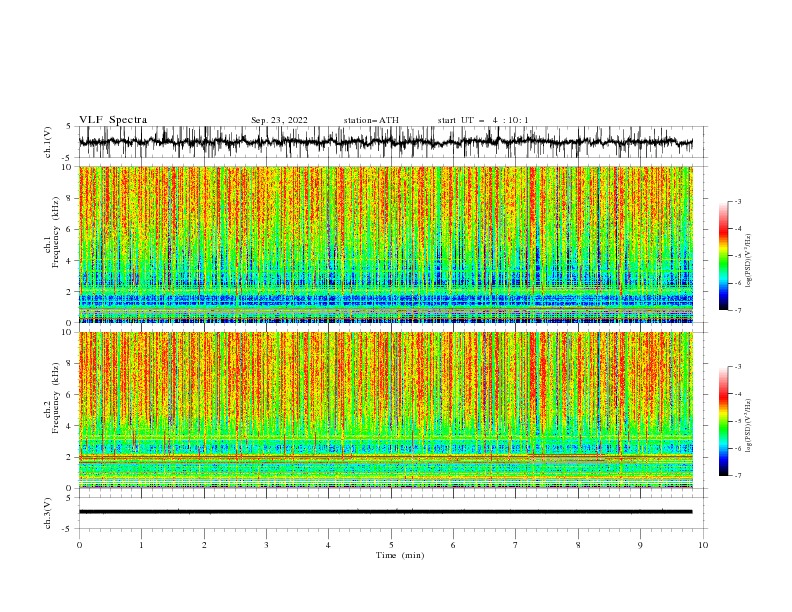Click inside the ch.2 frequency spectrogram

[386, 410]
